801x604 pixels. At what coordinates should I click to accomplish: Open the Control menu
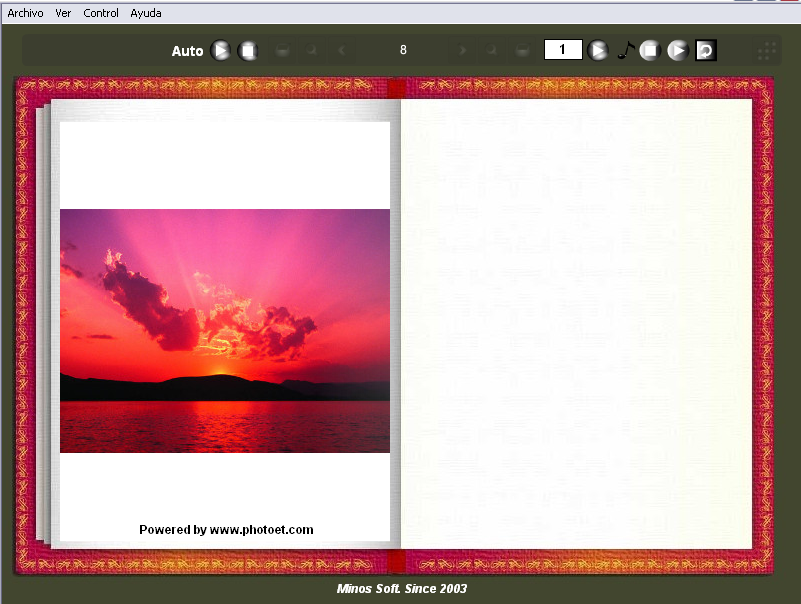(101, 13)
